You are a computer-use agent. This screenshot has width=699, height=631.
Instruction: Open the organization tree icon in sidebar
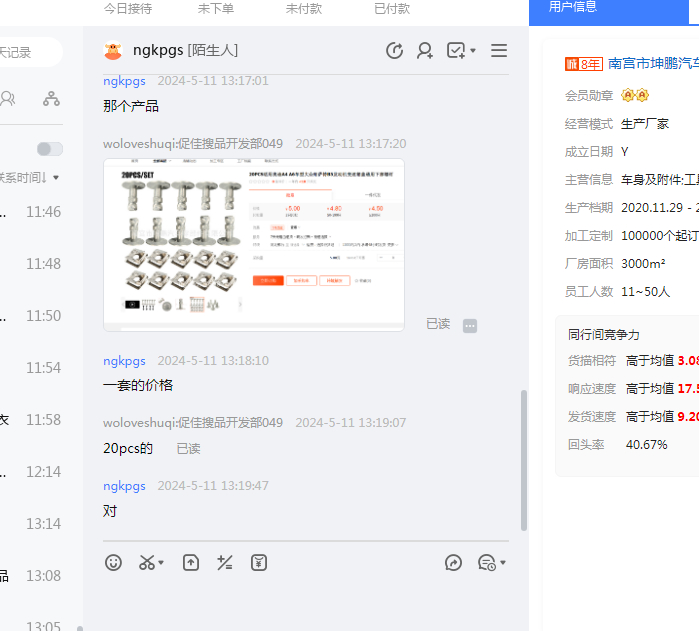[x=51, y=98]
